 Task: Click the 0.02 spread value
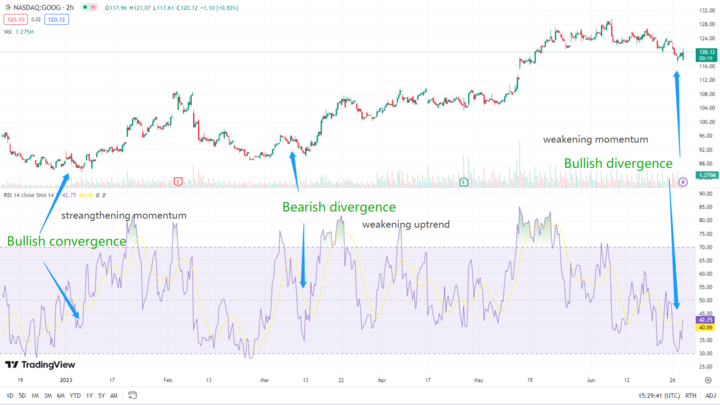[x=36, y=19]
